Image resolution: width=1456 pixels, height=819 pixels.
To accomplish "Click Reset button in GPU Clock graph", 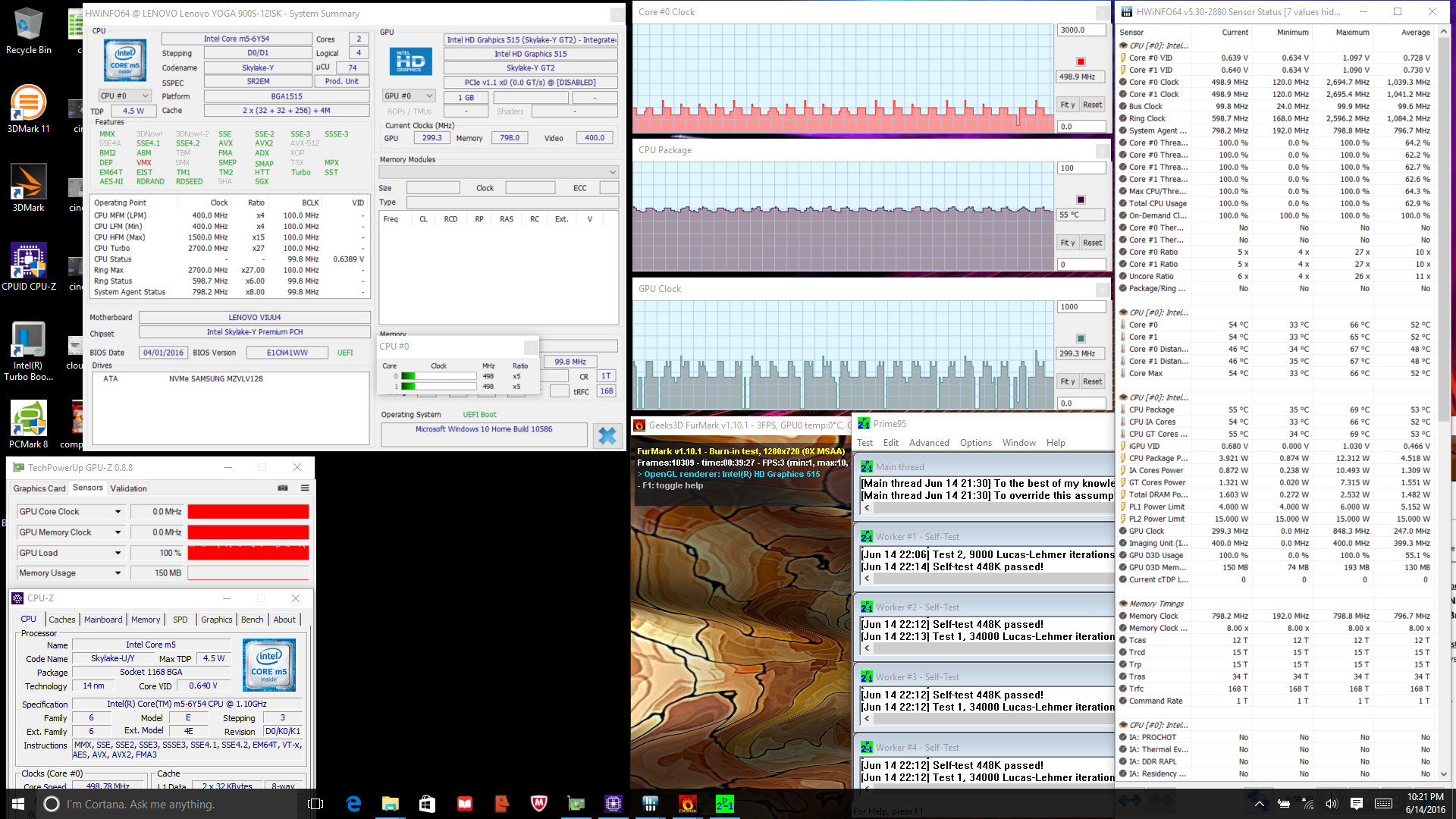I will pos(1092,381).
